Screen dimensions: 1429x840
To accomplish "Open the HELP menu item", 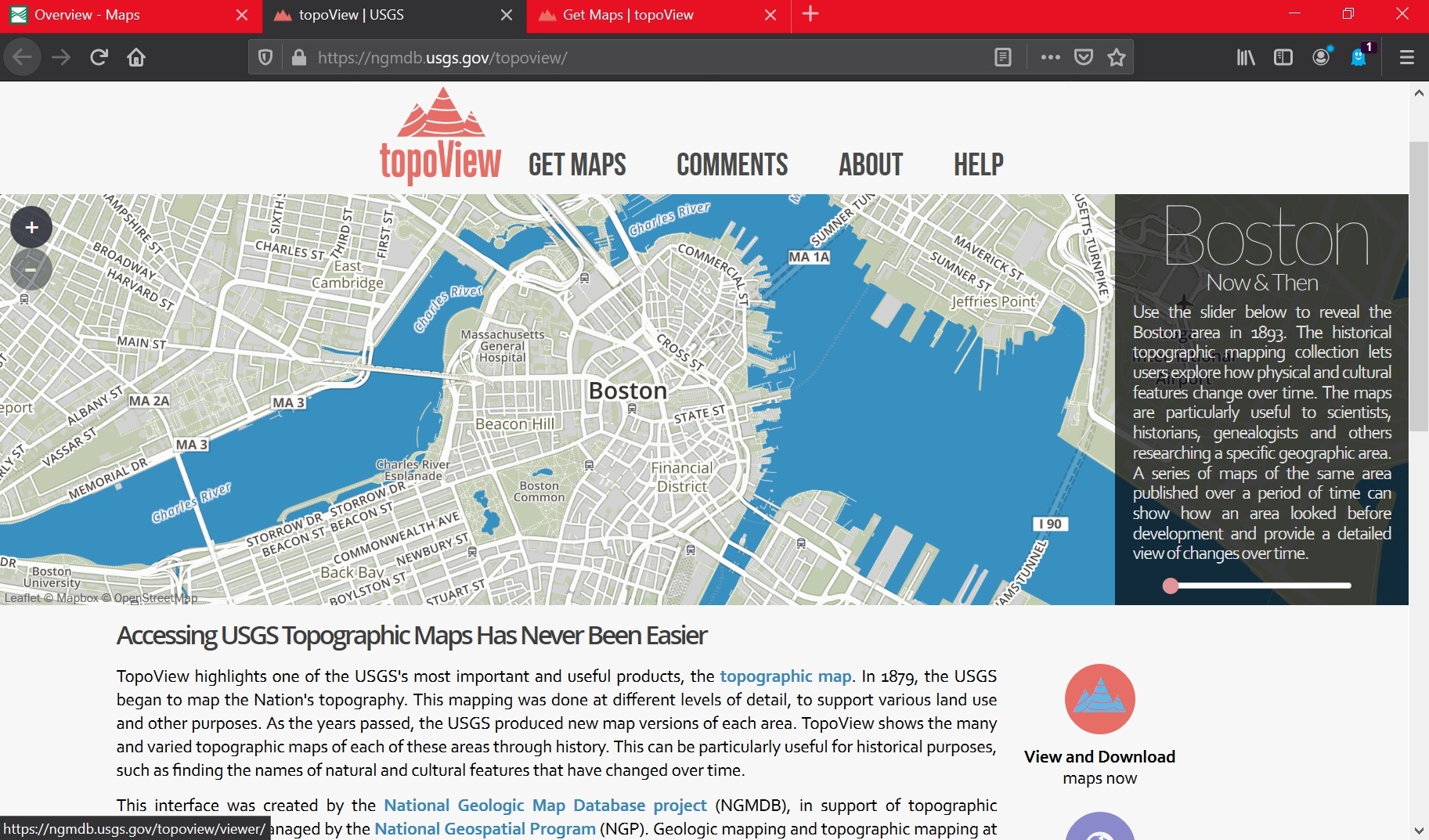I will [979, 164].
